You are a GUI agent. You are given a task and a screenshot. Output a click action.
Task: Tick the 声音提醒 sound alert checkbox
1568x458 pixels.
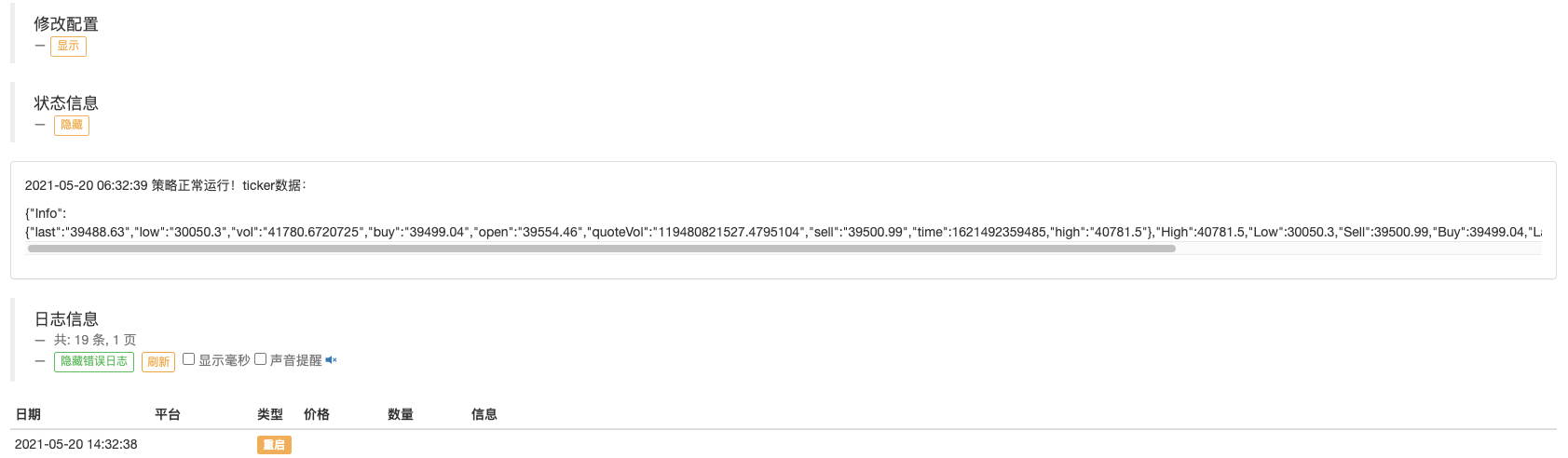pos(261,359)
